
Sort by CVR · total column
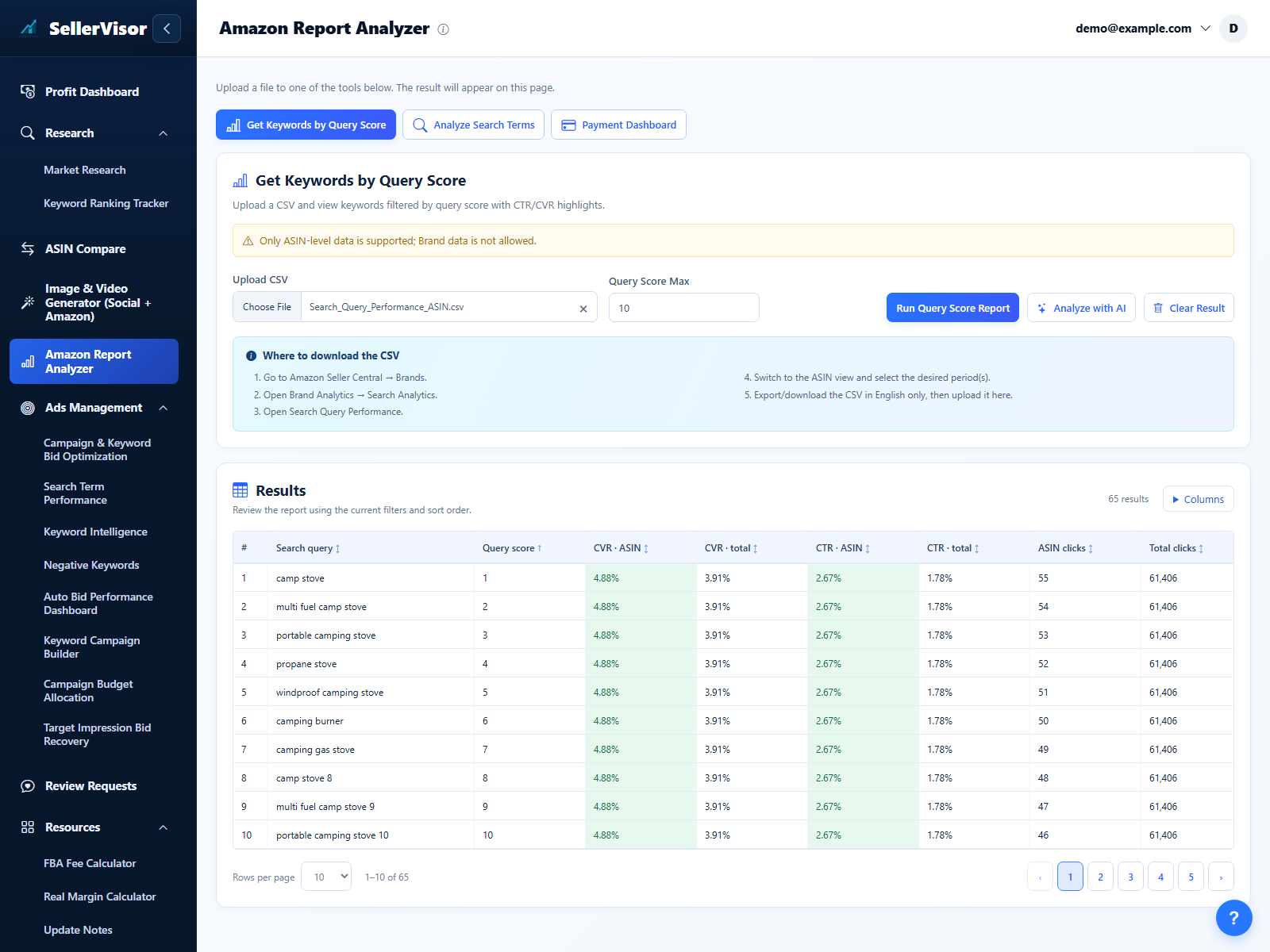(731, 548)
